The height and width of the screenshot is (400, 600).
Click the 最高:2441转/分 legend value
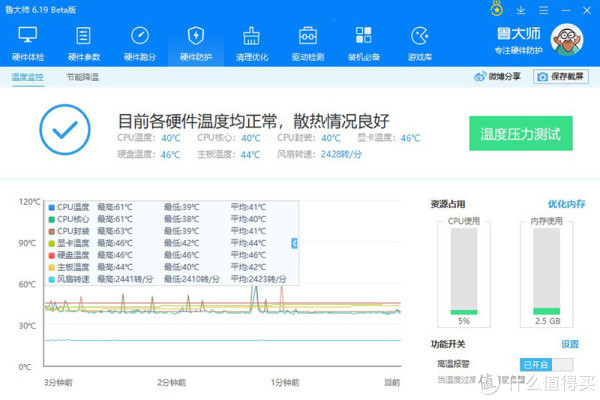pyautogui.click(x=125, y=279)
